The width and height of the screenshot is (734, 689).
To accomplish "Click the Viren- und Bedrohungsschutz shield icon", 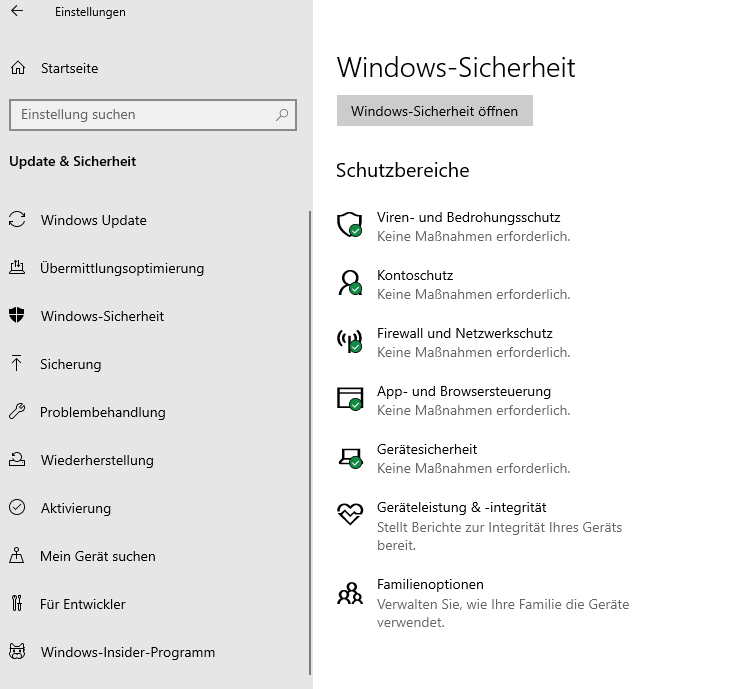I will click(350, 225).
